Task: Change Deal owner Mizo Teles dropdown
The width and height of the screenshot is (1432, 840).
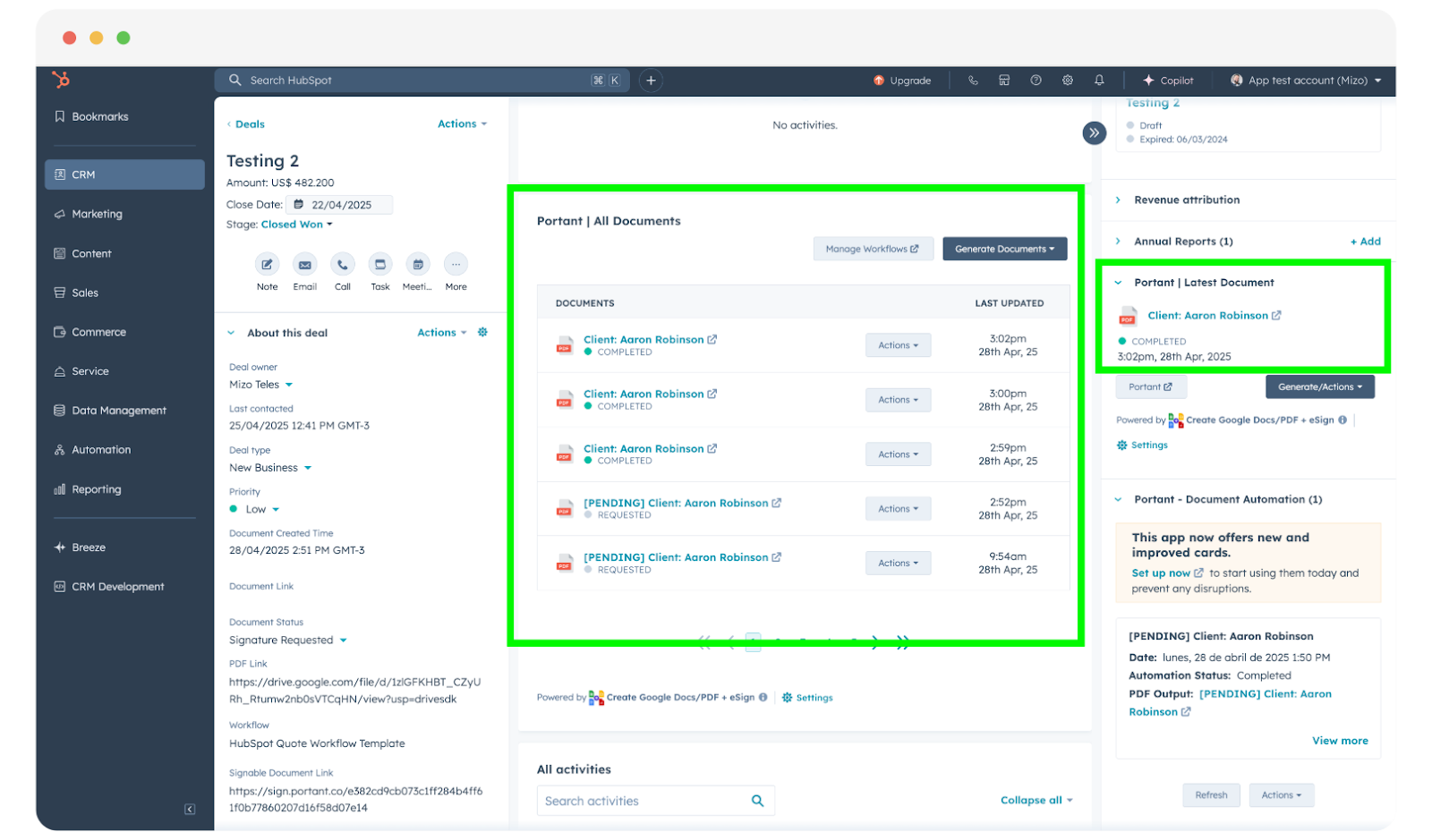Action: (x=260, y=385)
